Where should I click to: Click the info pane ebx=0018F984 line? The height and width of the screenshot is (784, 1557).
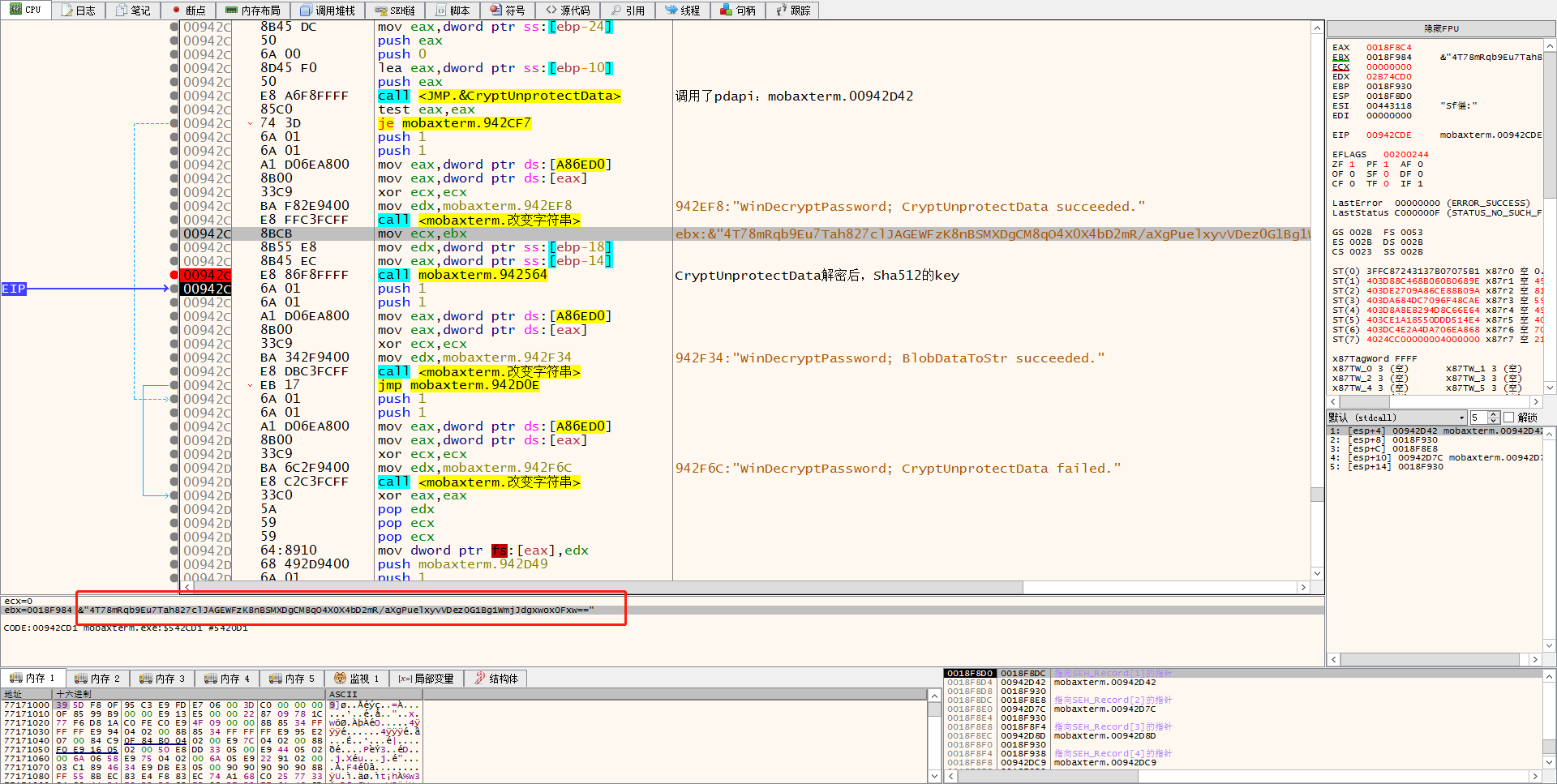pos(662,610)
